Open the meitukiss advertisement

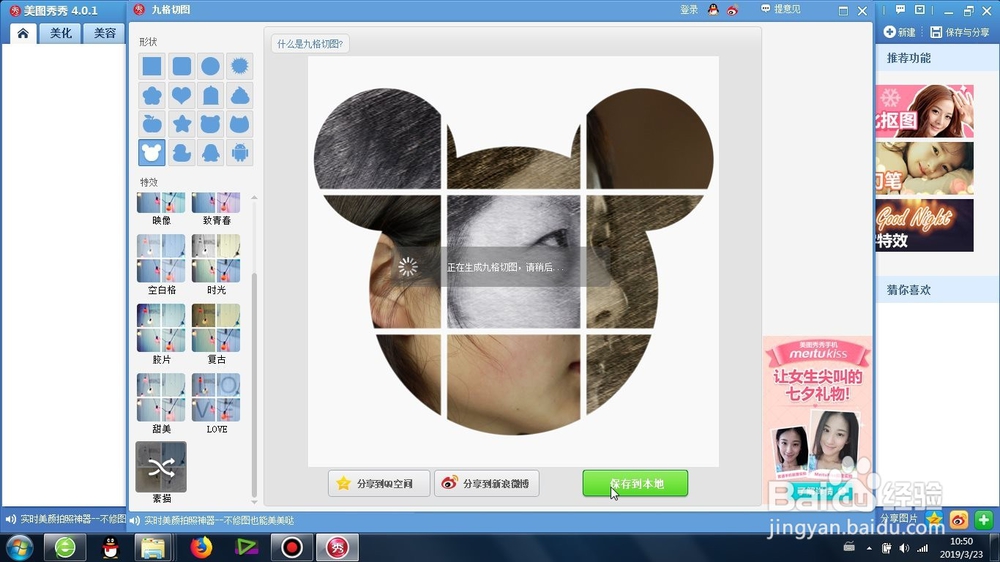coord(818,420)
